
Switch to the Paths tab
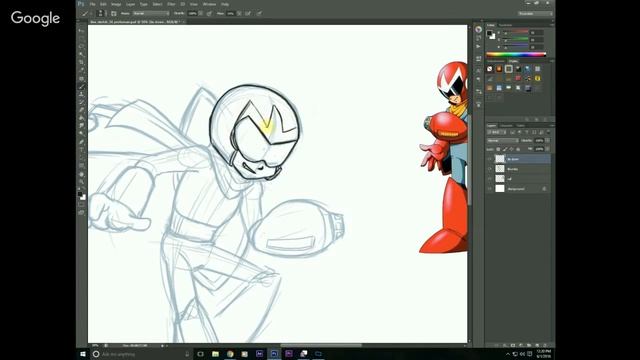click(x=521, y=125)
